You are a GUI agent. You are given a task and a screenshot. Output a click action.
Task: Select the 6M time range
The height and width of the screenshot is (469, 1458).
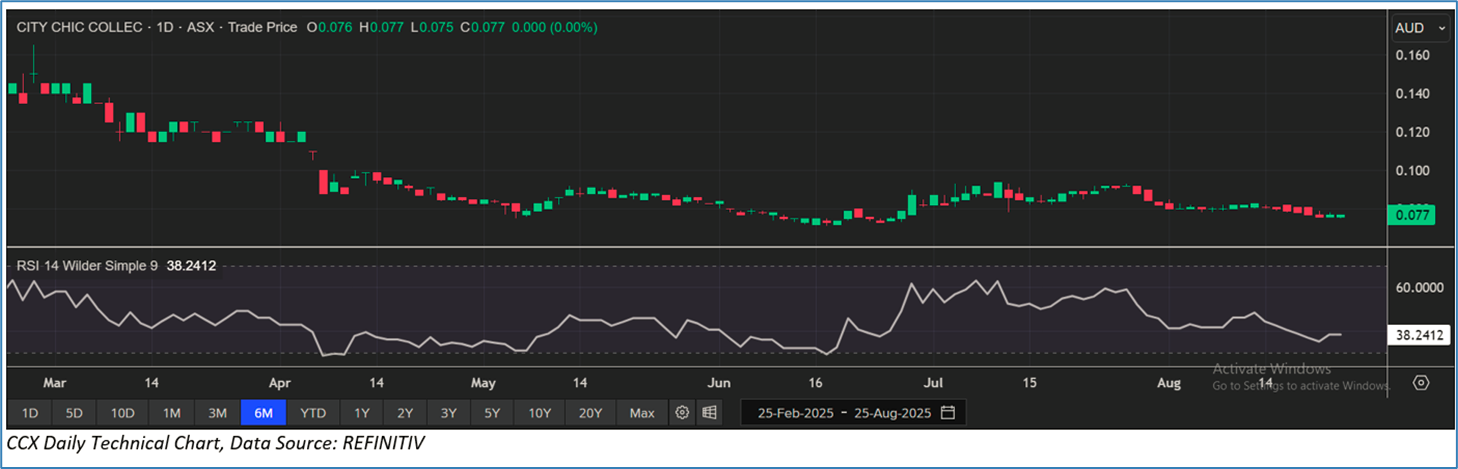265,412
